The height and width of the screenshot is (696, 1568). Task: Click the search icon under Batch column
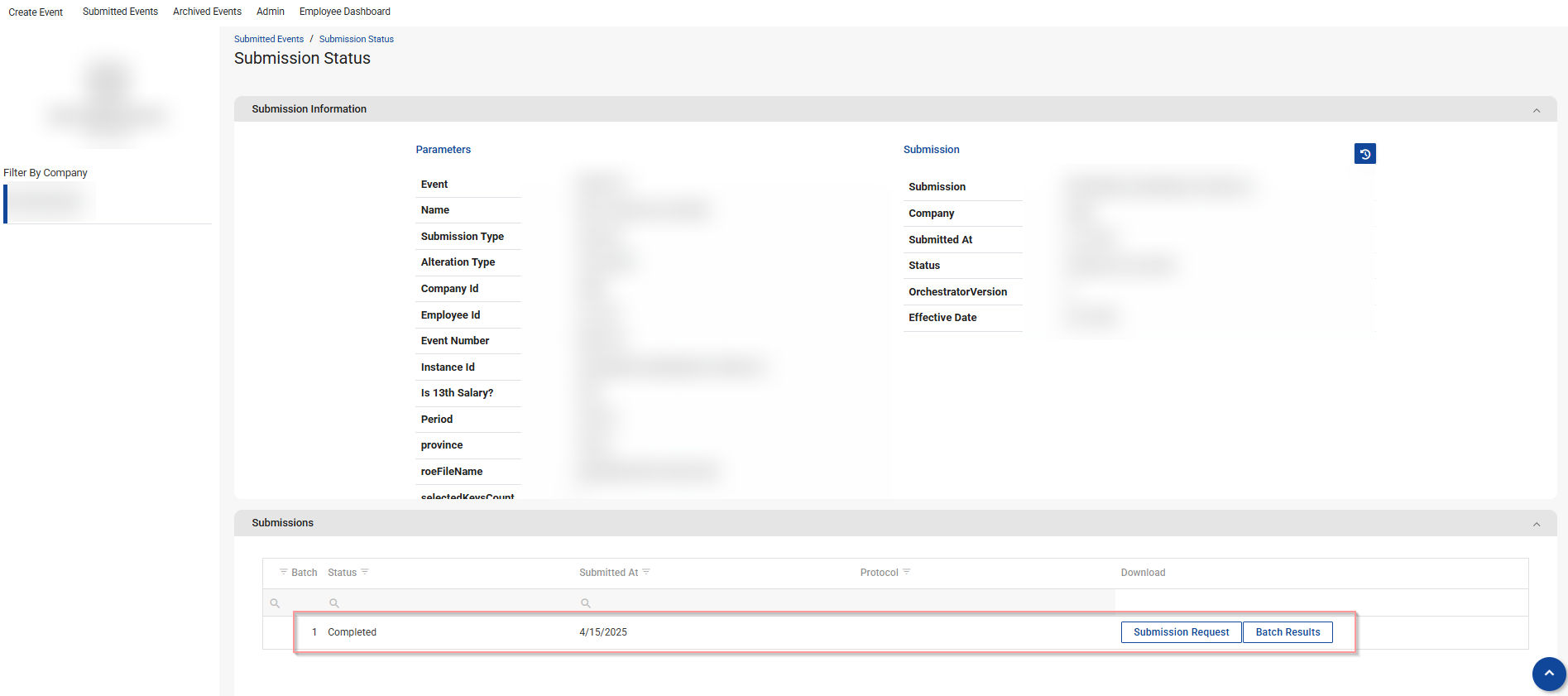click(x=275, y=603)
